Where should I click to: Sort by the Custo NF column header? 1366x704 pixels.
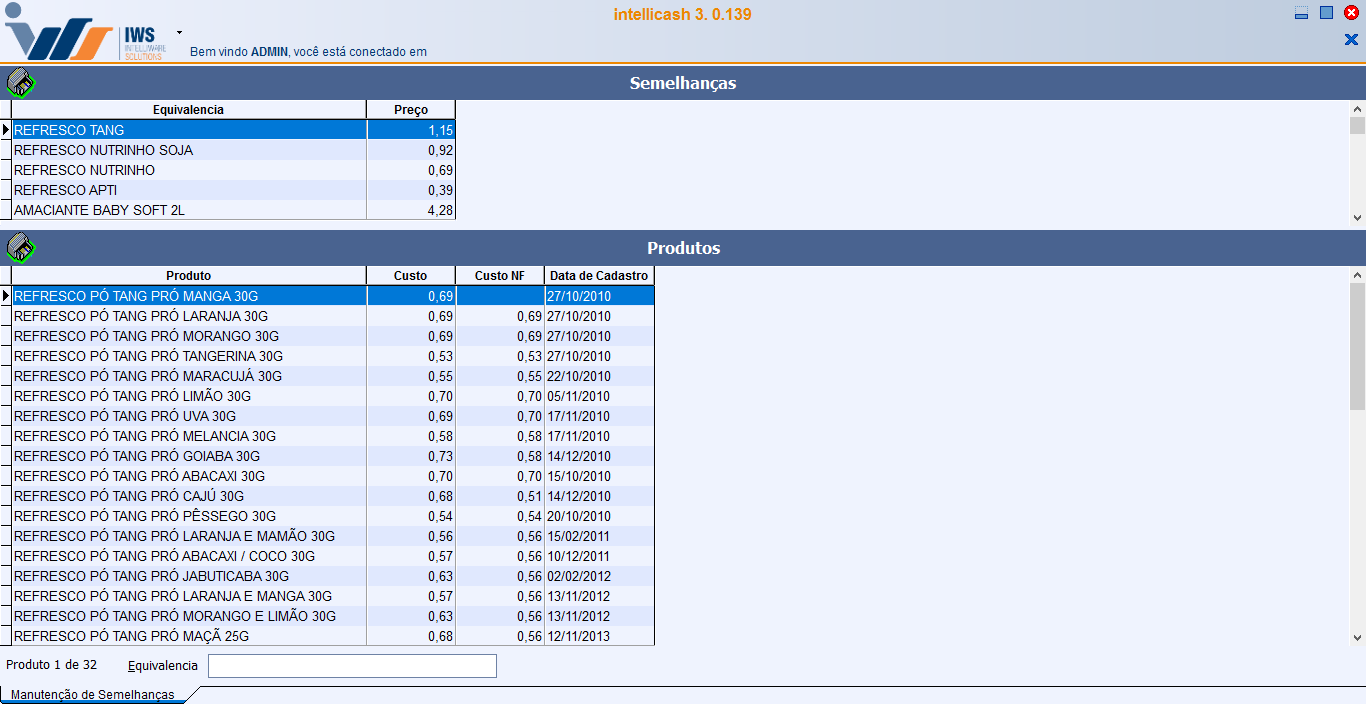click(500, 276)
